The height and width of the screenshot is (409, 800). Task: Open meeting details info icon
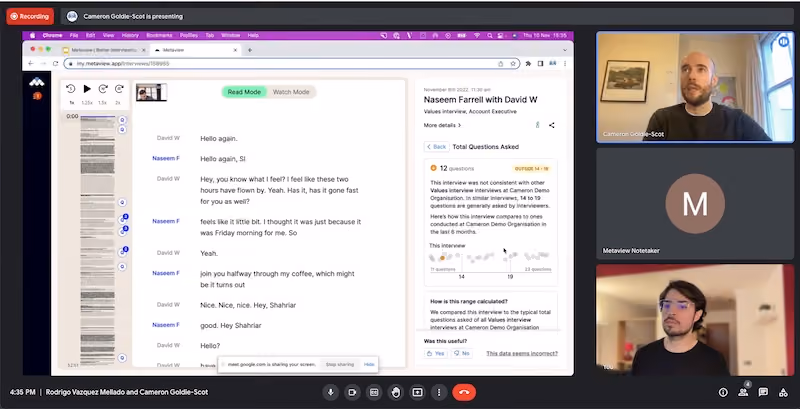(x=723, y=392)
